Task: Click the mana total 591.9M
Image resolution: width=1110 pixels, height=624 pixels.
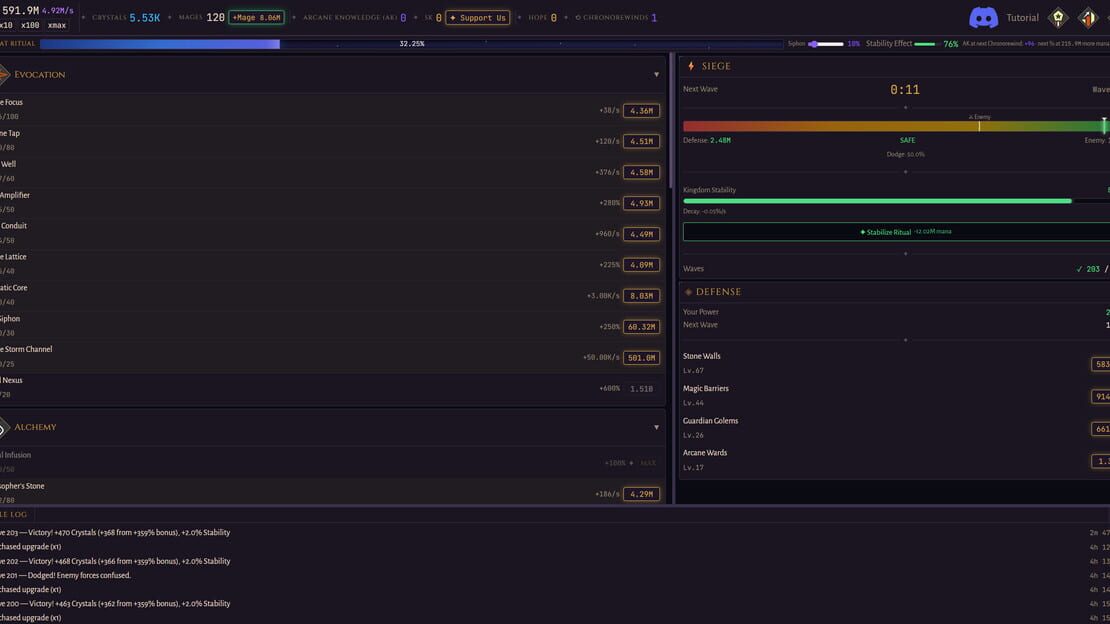Action: coord(20,11)
